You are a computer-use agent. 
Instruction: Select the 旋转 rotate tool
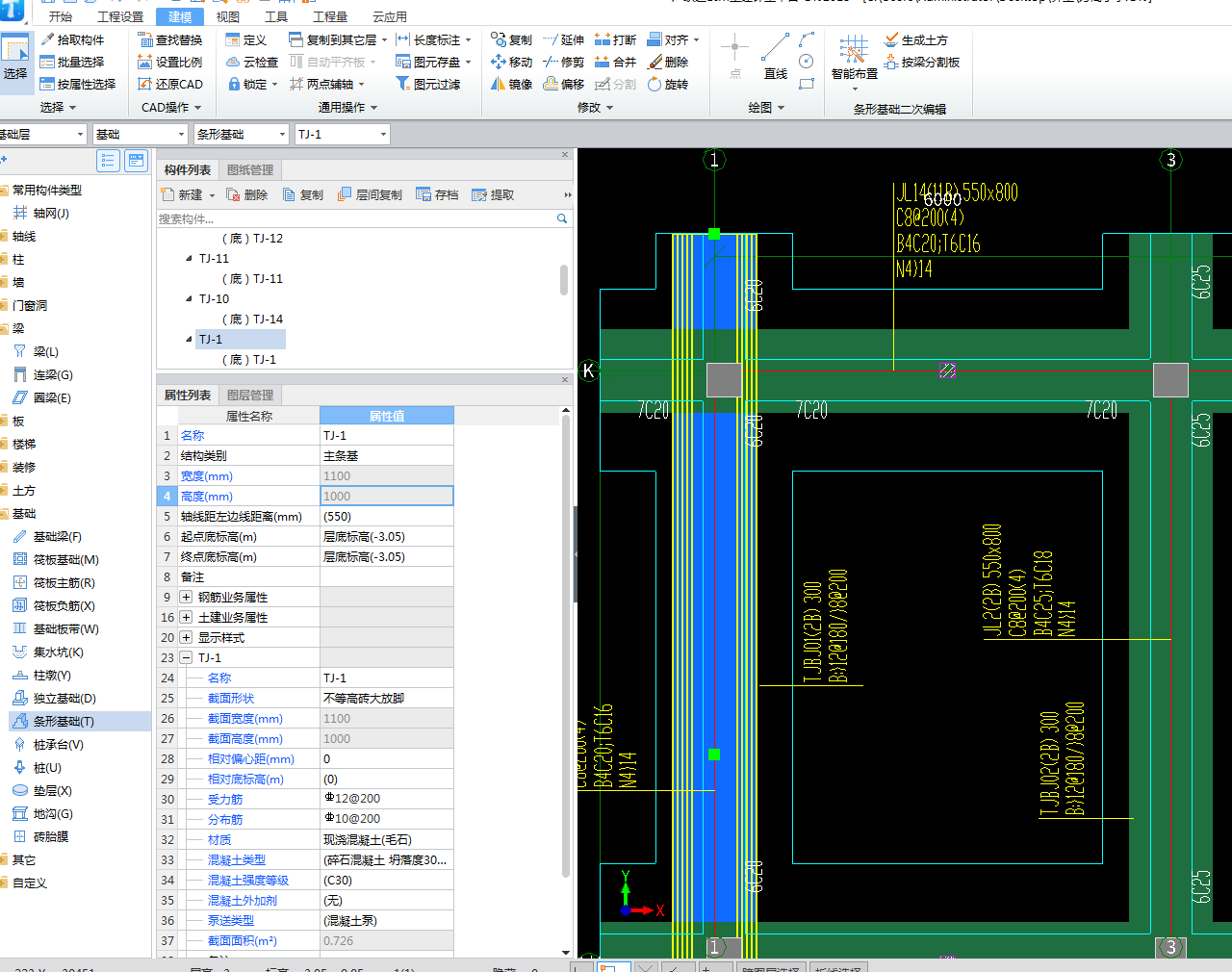[668, 84]
